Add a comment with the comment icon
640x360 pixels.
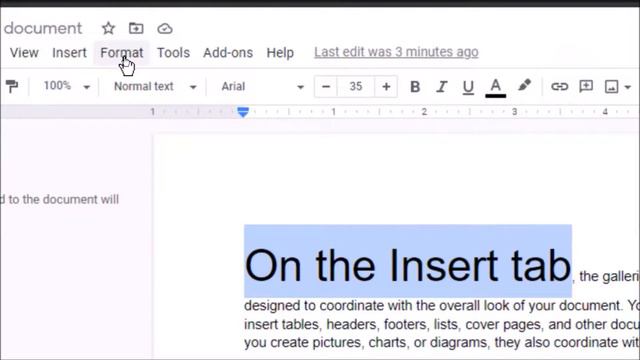[586, 86]
